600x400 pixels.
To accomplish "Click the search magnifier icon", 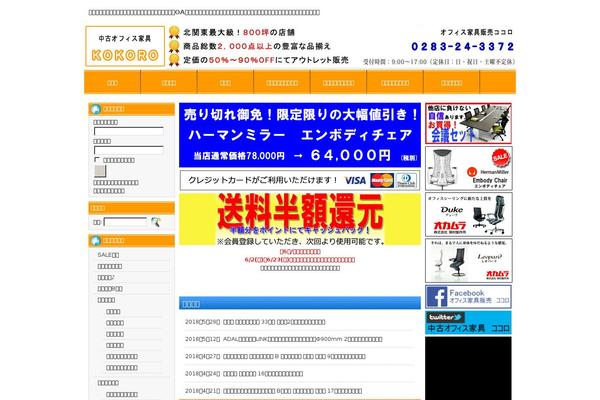I will pos(155,222).
